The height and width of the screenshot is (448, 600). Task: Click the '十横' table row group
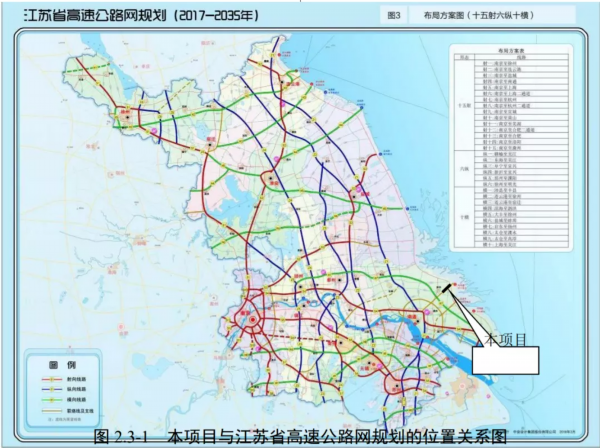tap(463, 217)
